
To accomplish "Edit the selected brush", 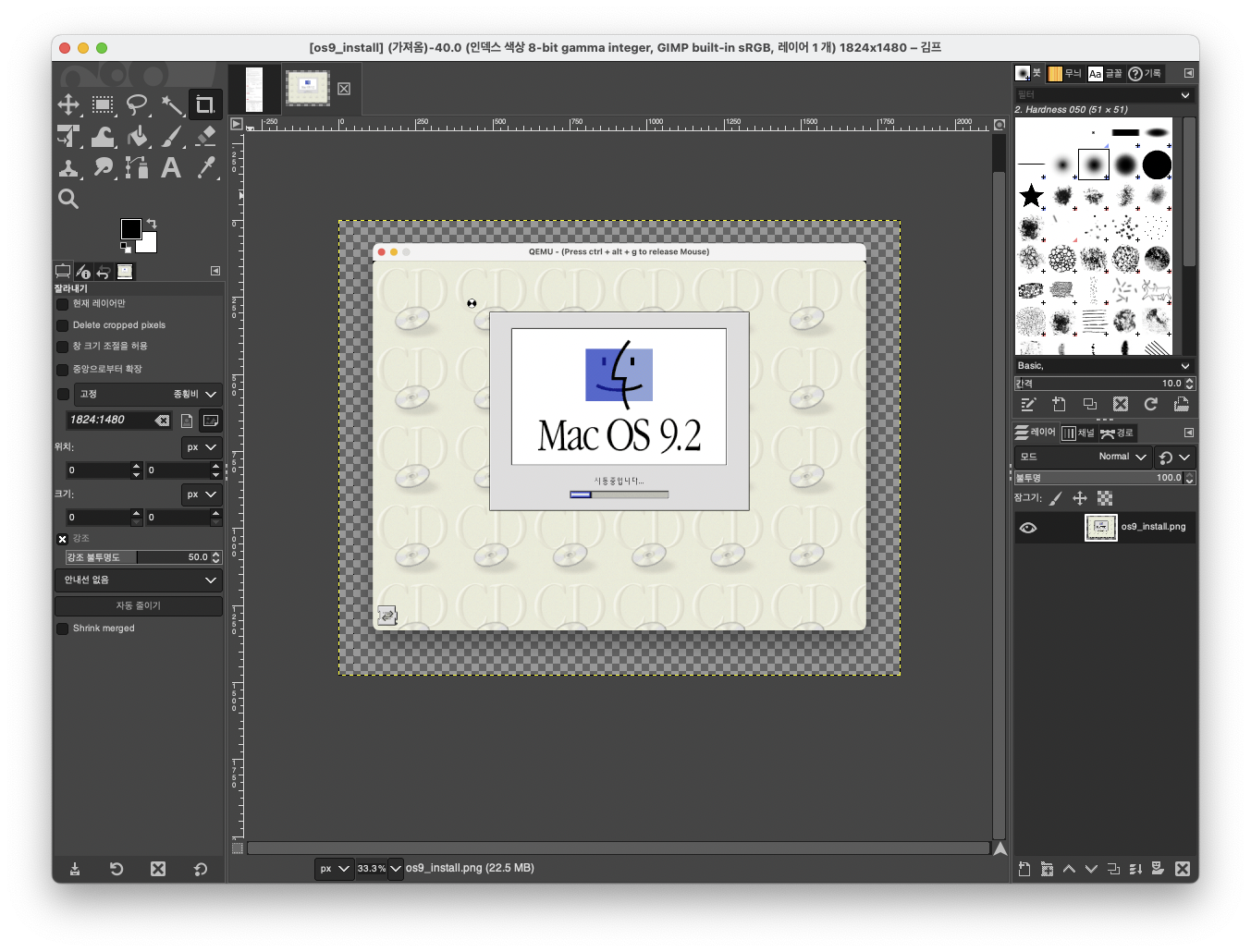I will [x=1028, y=404].
